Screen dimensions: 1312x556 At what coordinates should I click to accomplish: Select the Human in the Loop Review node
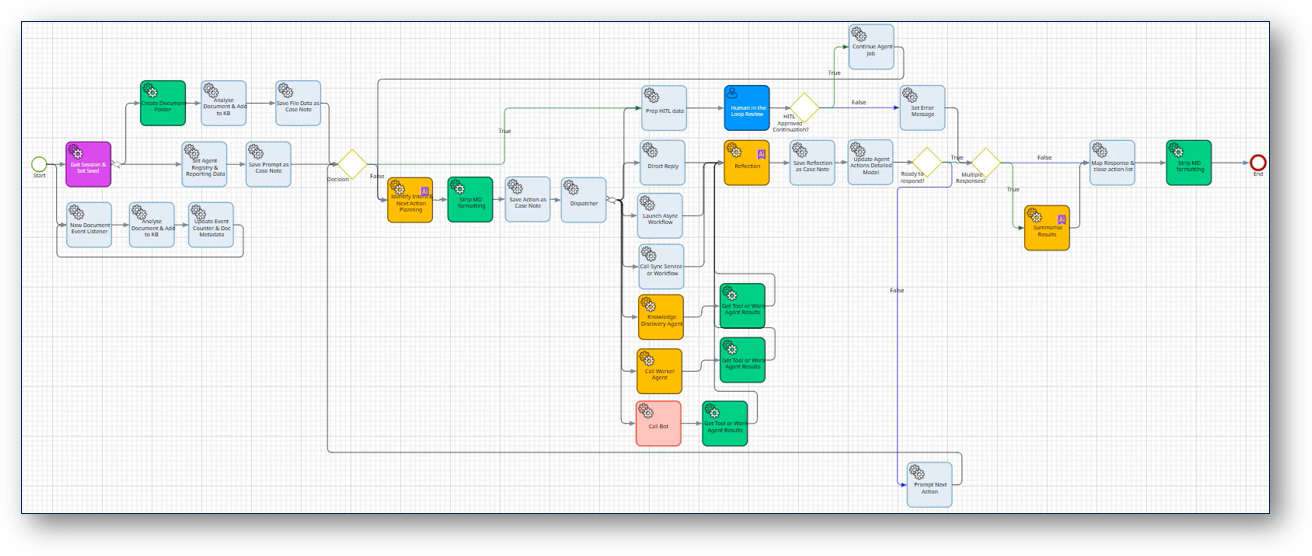point(747,108)
